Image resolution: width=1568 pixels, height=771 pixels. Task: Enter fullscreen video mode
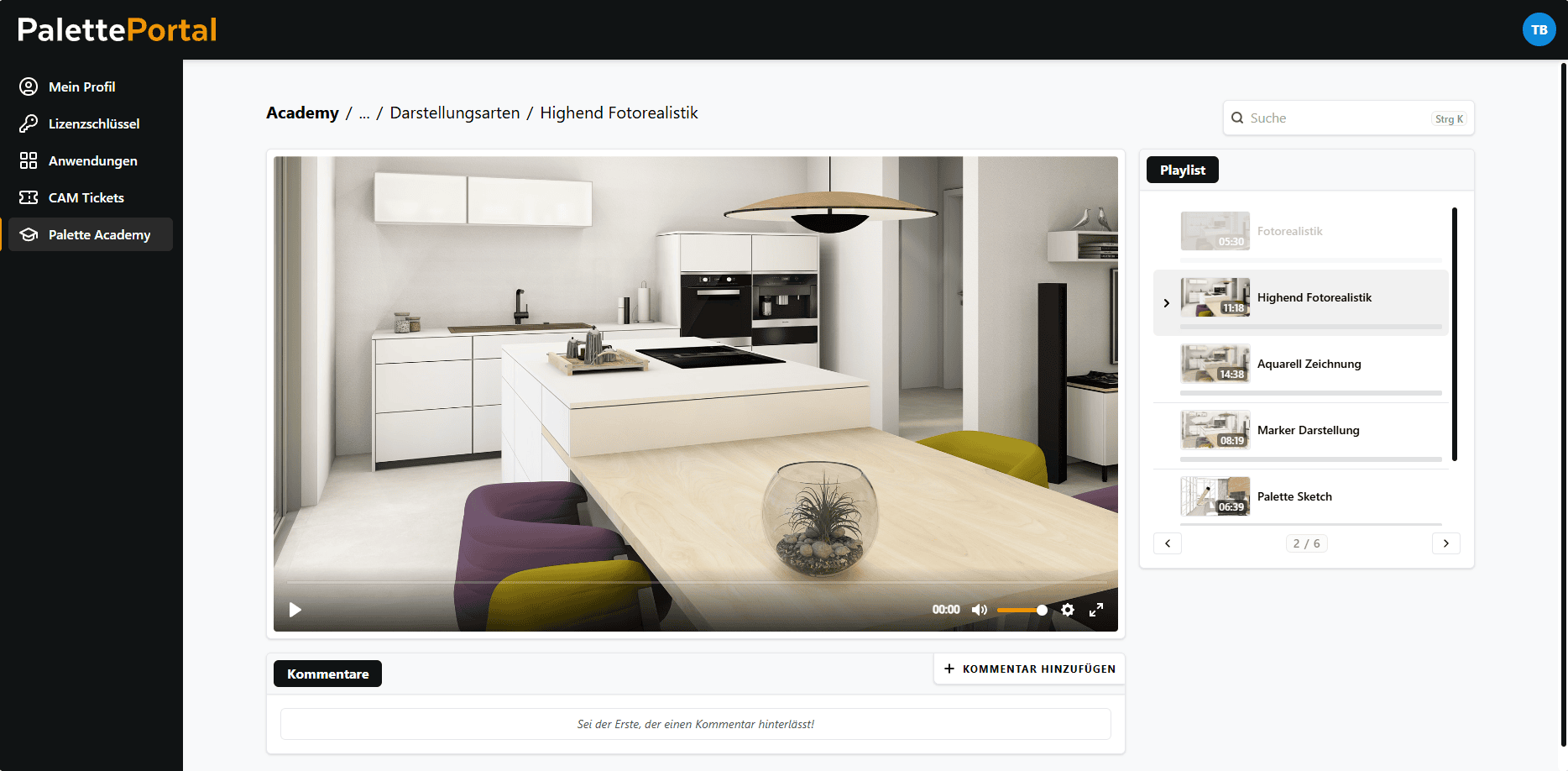click(1096, 610)
